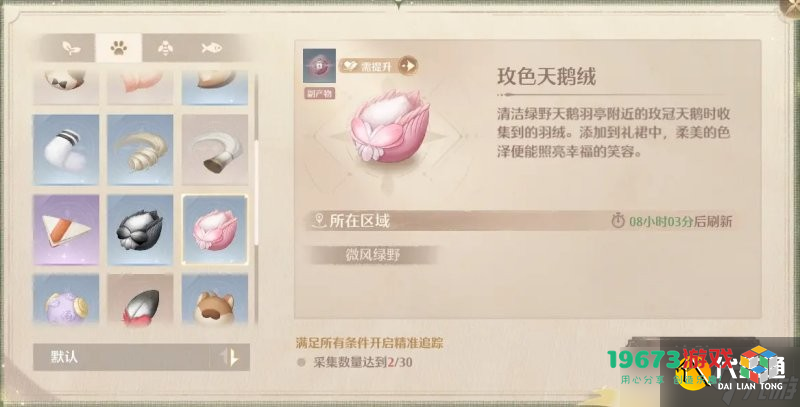Screen dimensions: 800x407
Task: Select the paw print animal tab
Action: (118, 48)
